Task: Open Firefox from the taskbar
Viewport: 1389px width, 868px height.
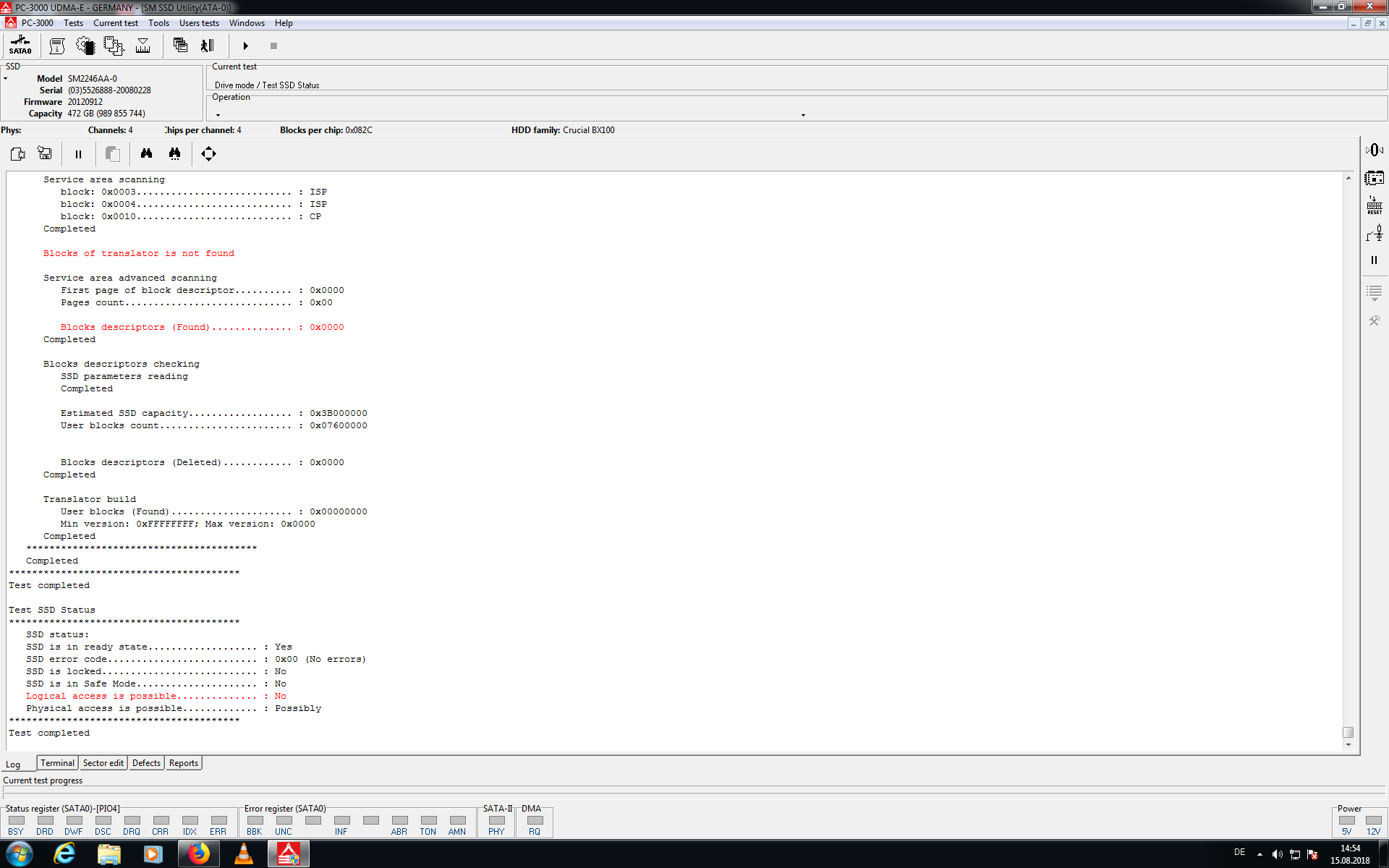Action: click(x=198, y=854)
